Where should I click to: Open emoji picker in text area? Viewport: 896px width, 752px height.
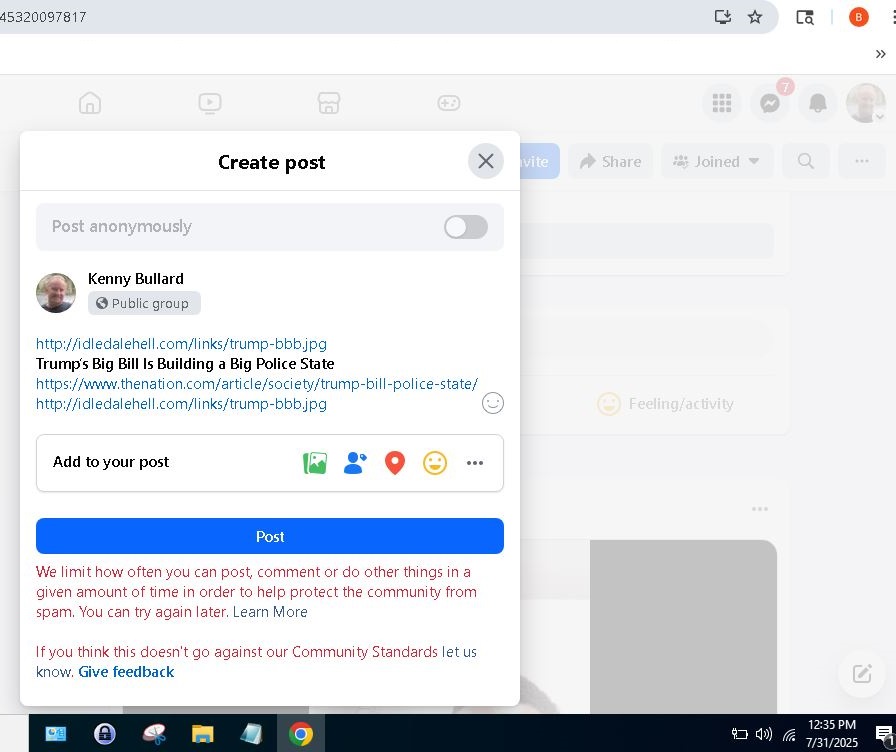tap(492, 403)
